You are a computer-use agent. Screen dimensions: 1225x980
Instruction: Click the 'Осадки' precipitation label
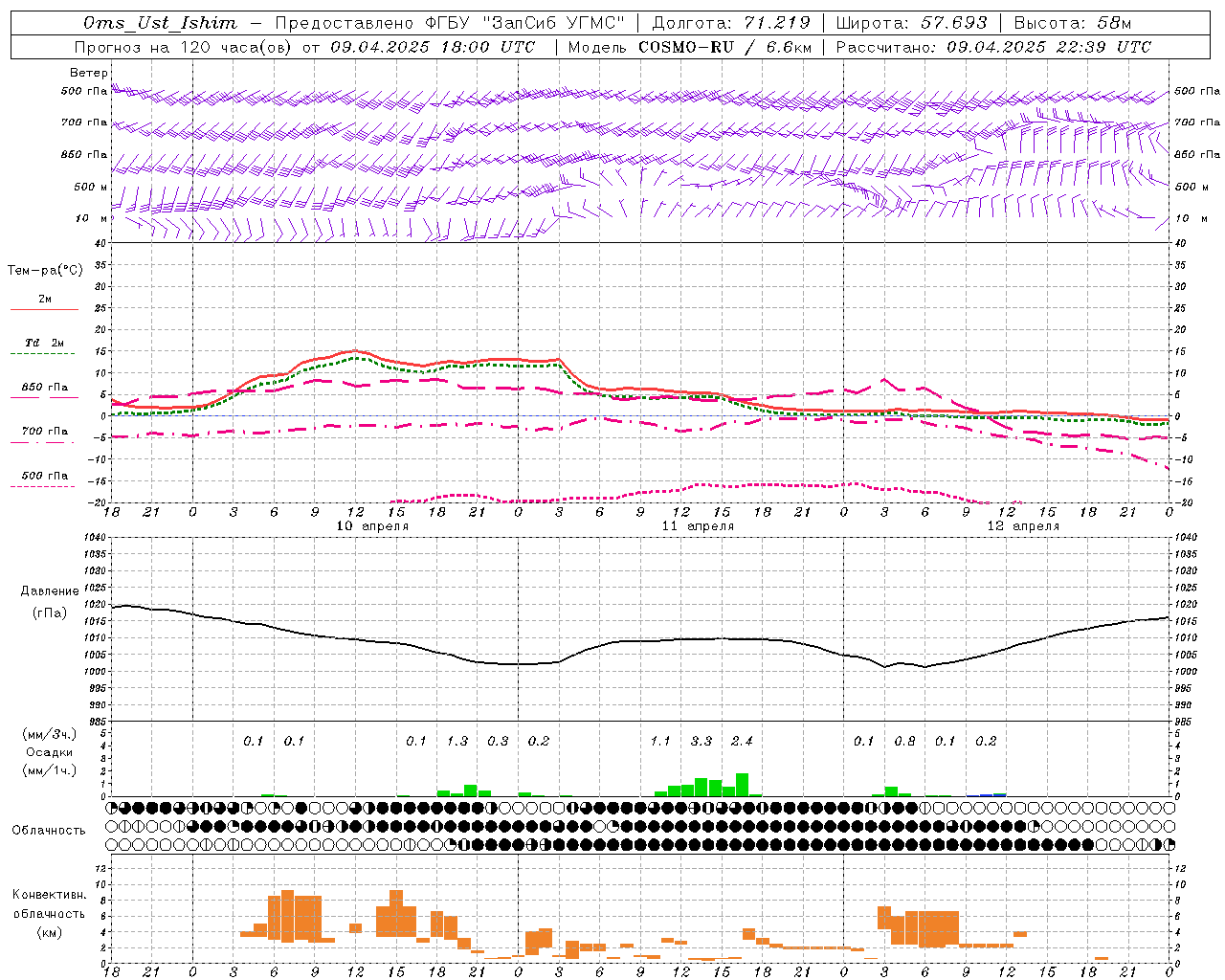point(50,752)
